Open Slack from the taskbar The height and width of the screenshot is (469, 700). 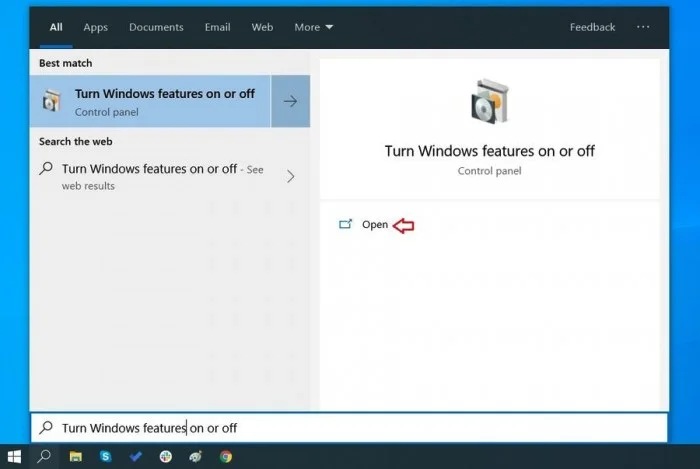click(166, 457)
